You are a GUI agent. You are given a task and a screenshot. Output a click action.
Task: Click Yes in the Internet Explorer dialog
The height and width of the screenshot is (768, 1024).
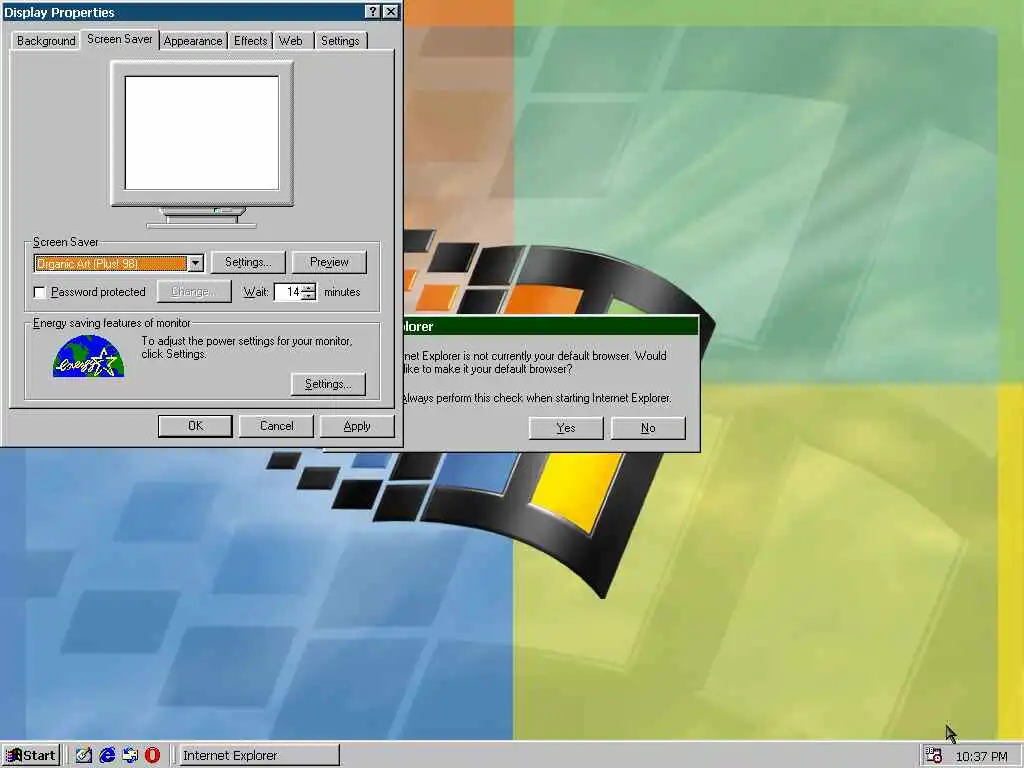pyautogui.click(x=566, y=428)
